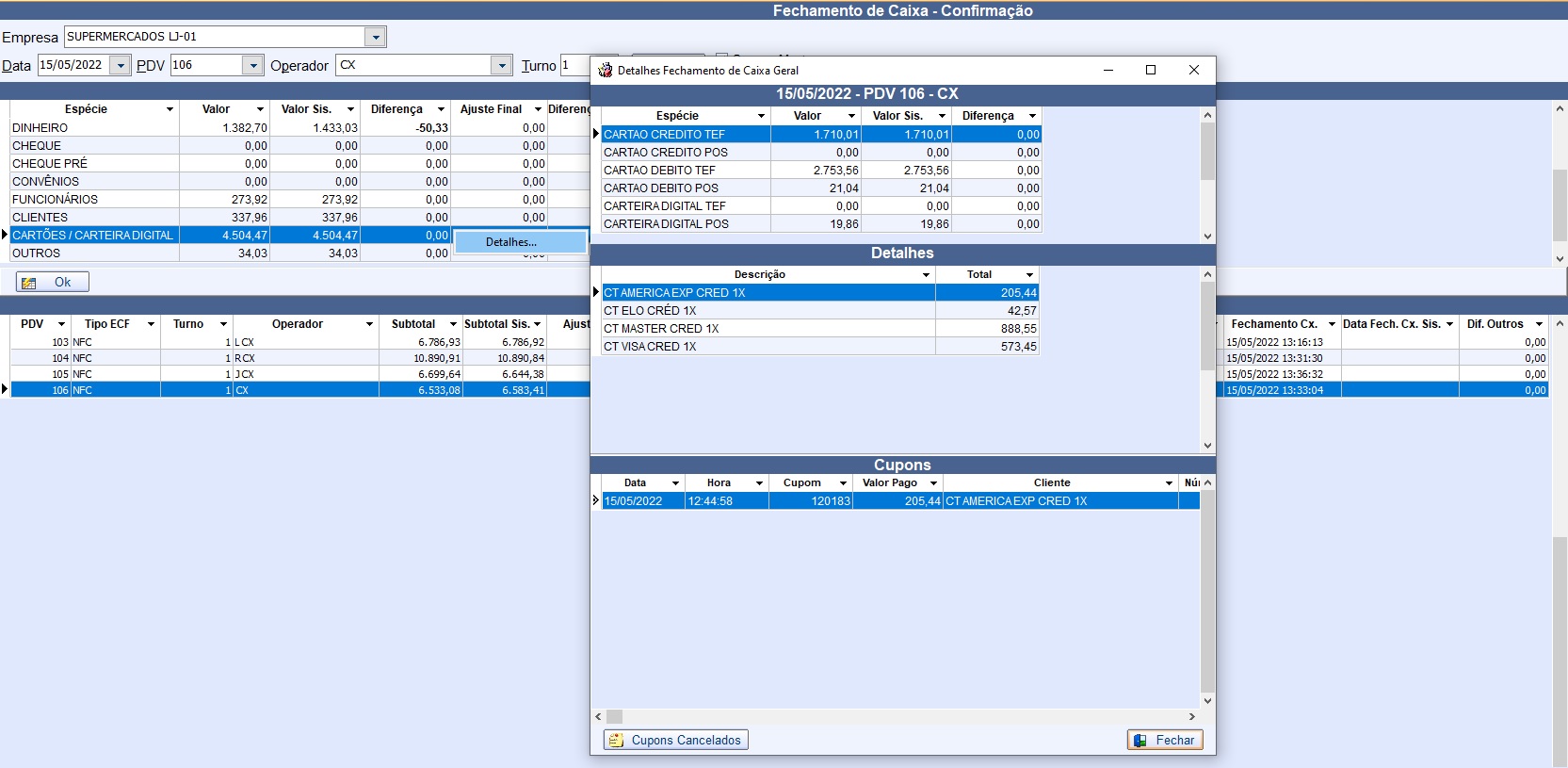This screenshot has height=768, width=1568.
Task: Click the Fechar door icon button
Action: (1140, 741)
